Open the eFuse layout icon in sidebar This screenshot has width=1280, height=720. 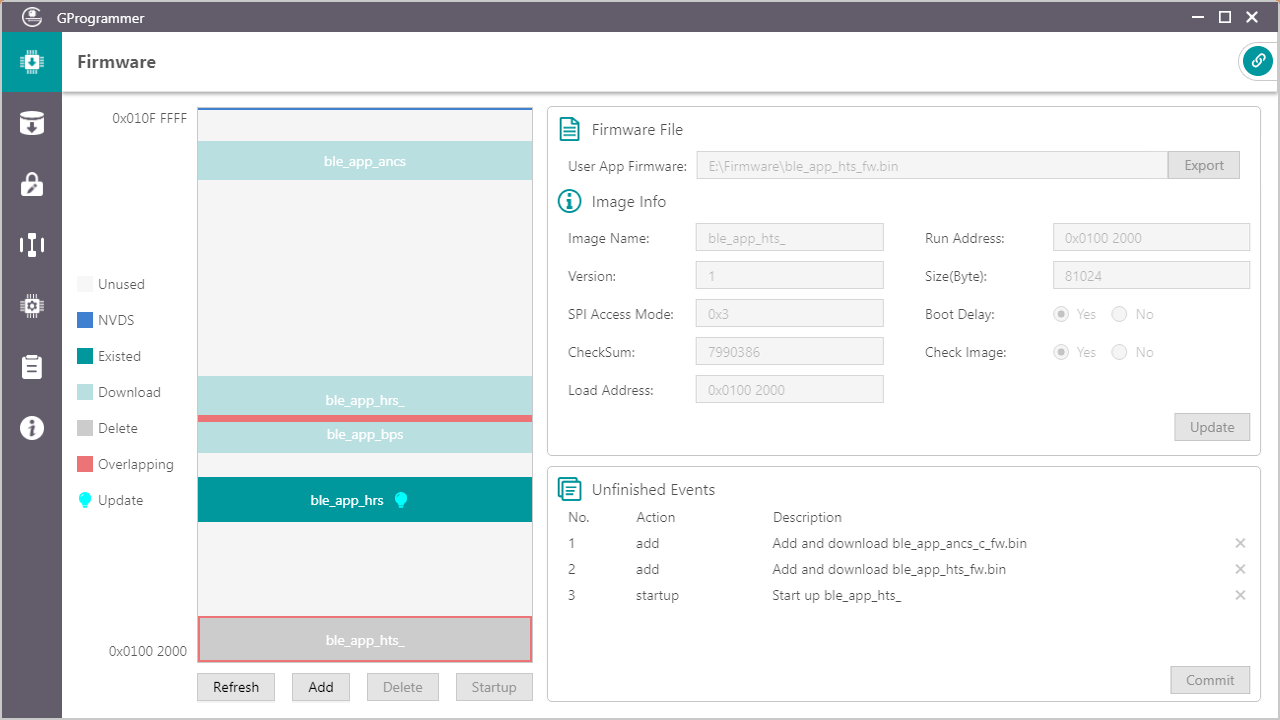tap(31, 245)
